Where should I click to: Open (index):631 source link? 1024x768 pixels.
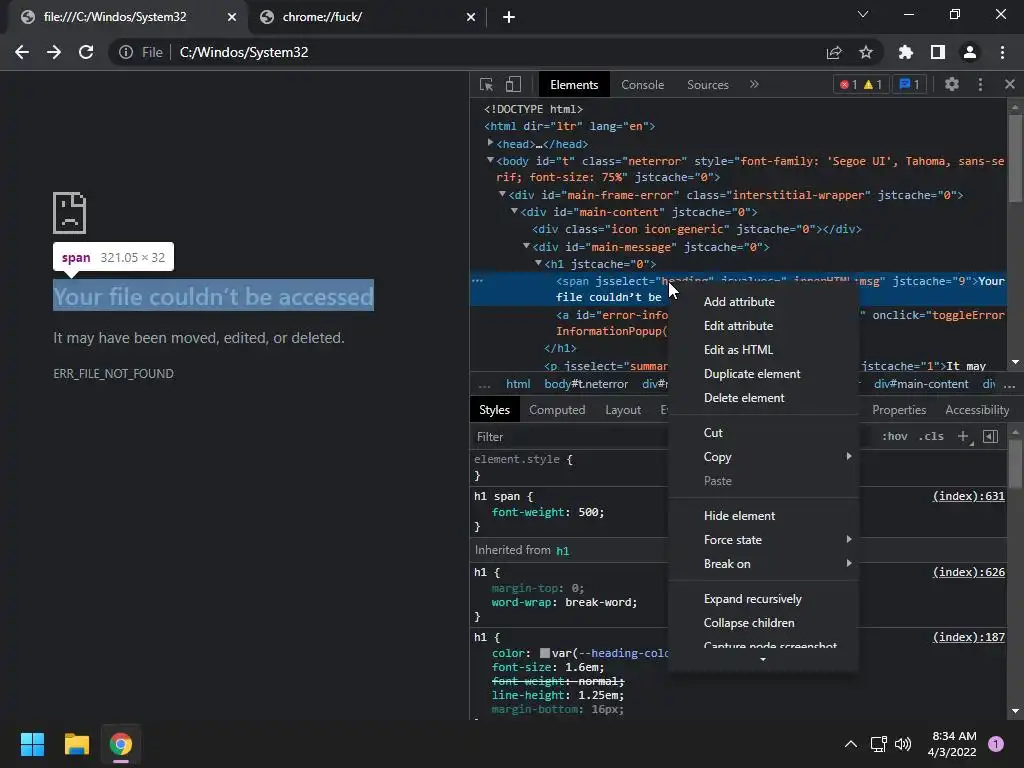click(968, 496)
